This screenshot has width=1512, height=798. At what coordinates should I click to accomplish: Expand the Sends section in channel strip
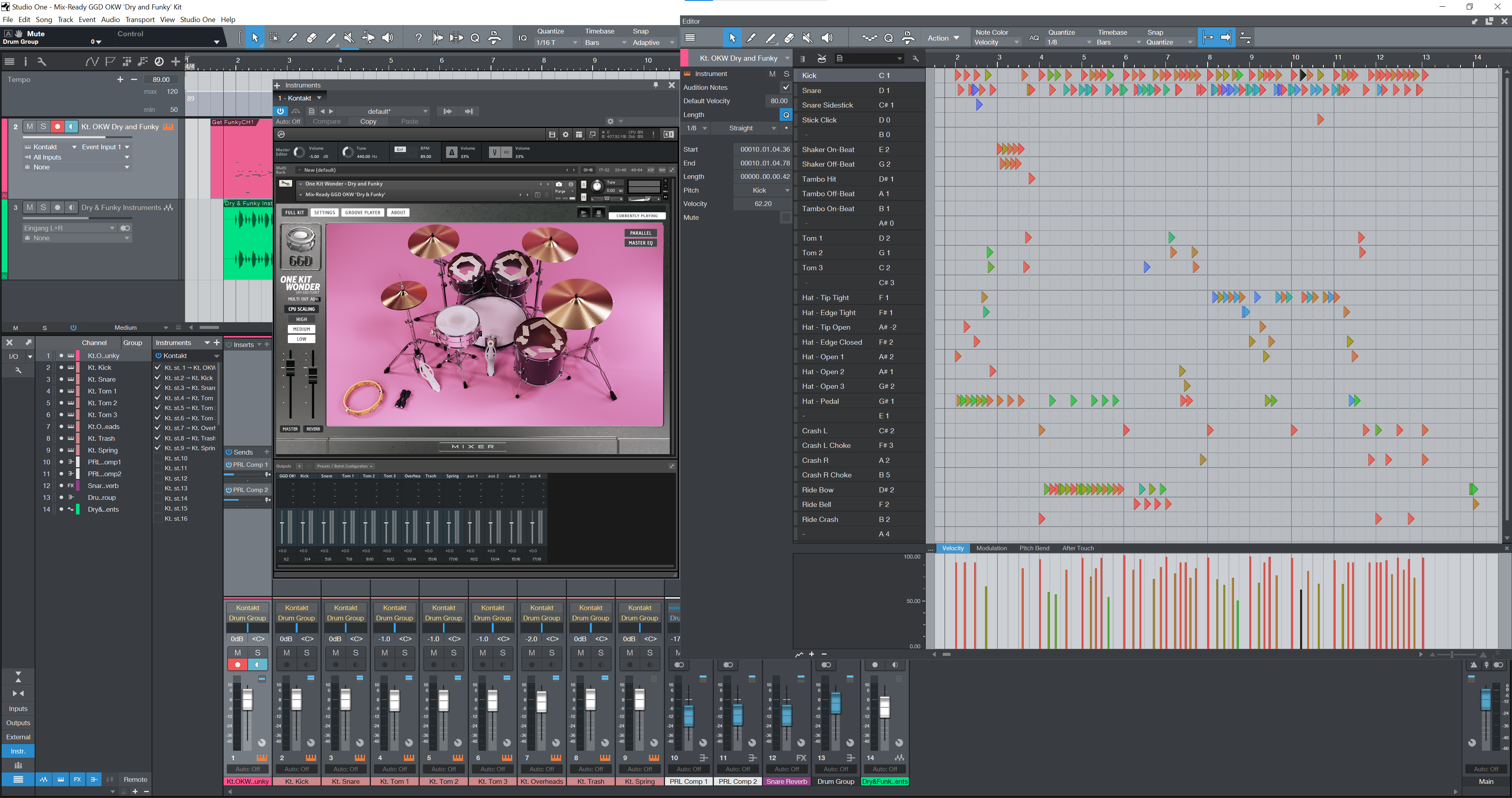tap(246, 452)
